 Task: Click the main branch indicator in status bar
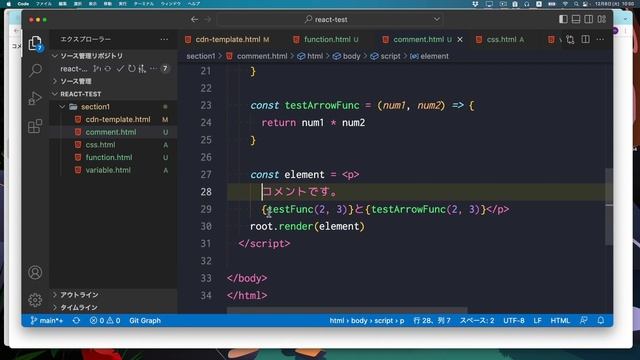tap(47, 320)
